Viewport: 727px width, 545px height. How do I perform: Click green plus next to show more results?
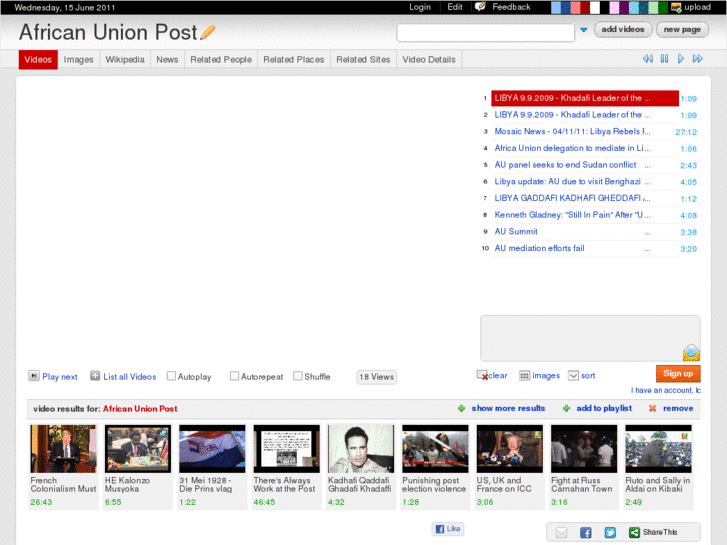[x=461, y=408]
